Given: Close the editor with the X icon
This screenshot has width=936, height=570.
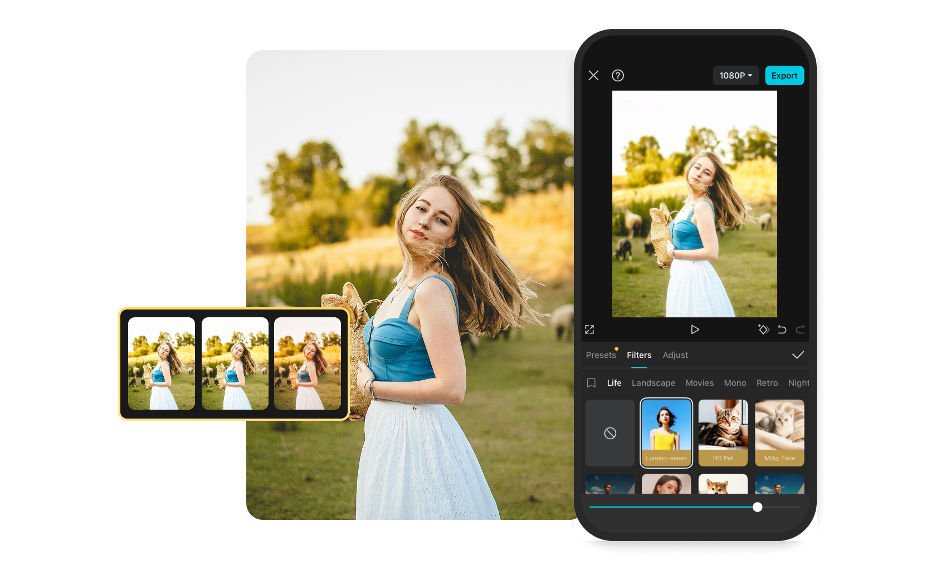Looking at the screenshot, I should click(x=593, y=76).
